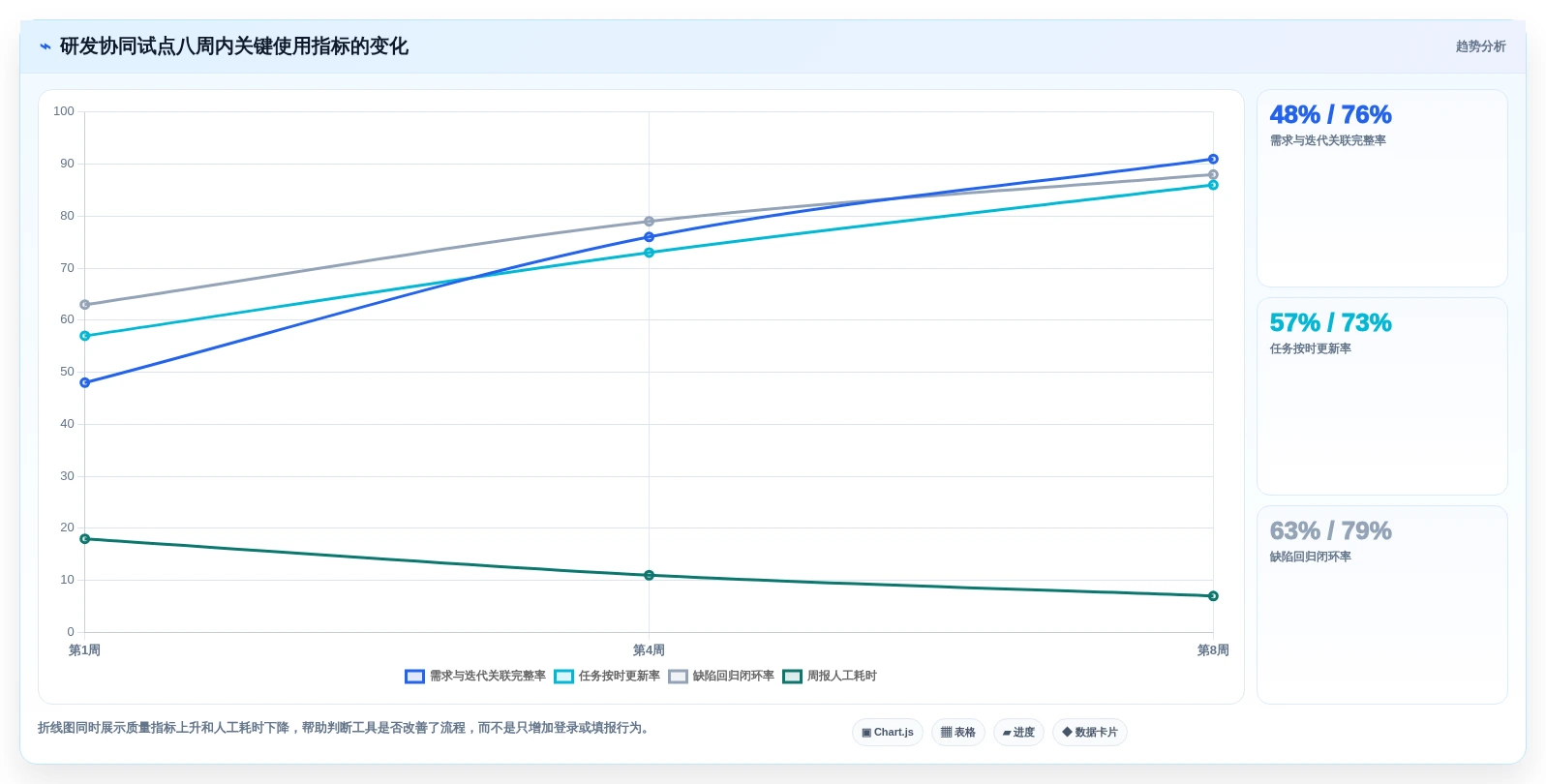The height and width of the screenshot is (784, 1546).
Task: Click the 57% / 73% card value
Action: (x=1330, y=323)
